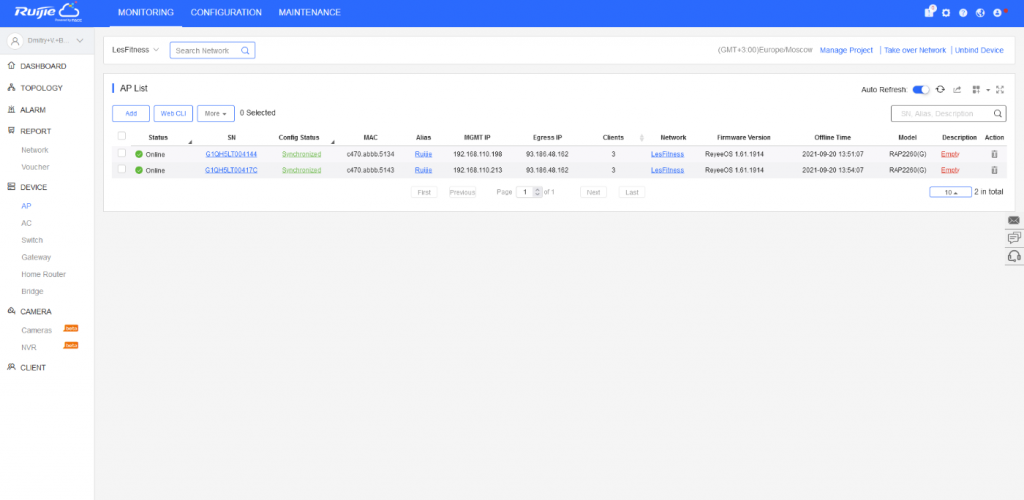This screenshot has height=500, width=1024.
Task: Click the globe language icon
Action: click(x=979, y=13)
